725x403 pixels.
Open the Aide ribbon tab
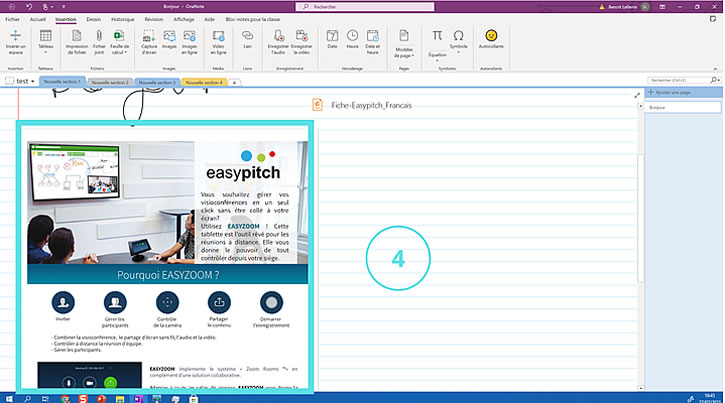(209, 19)
